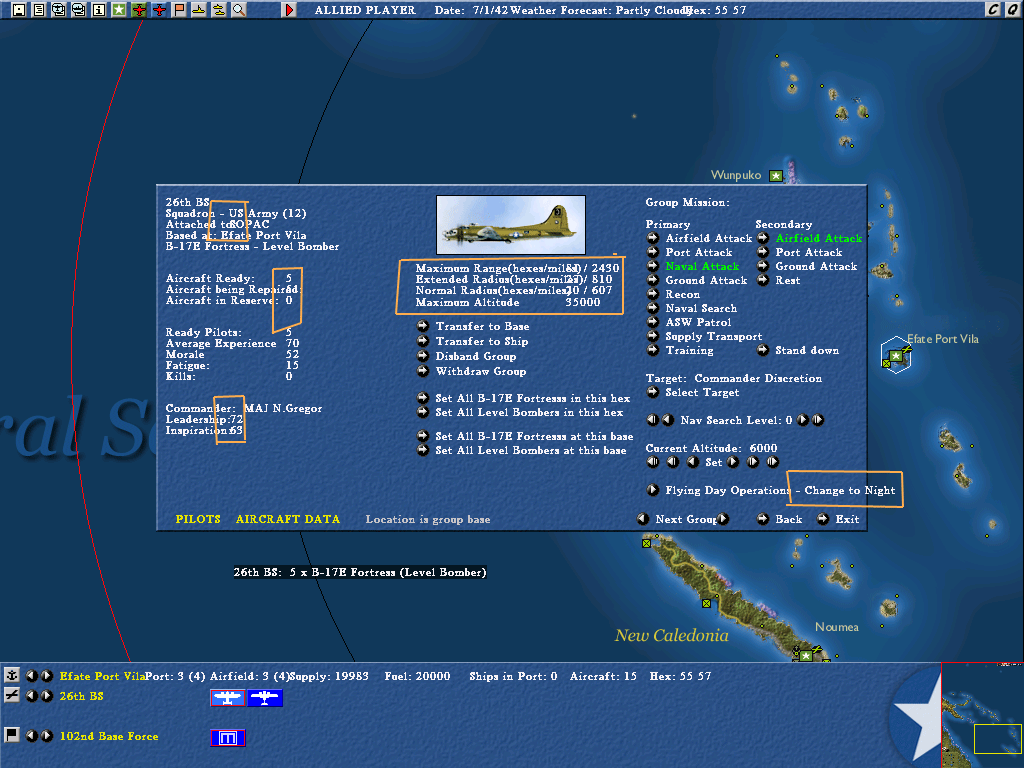The image size is (1024, 768).
Task: Select first 26th BS aircraft icon in bottom bar
Action: 228,697
